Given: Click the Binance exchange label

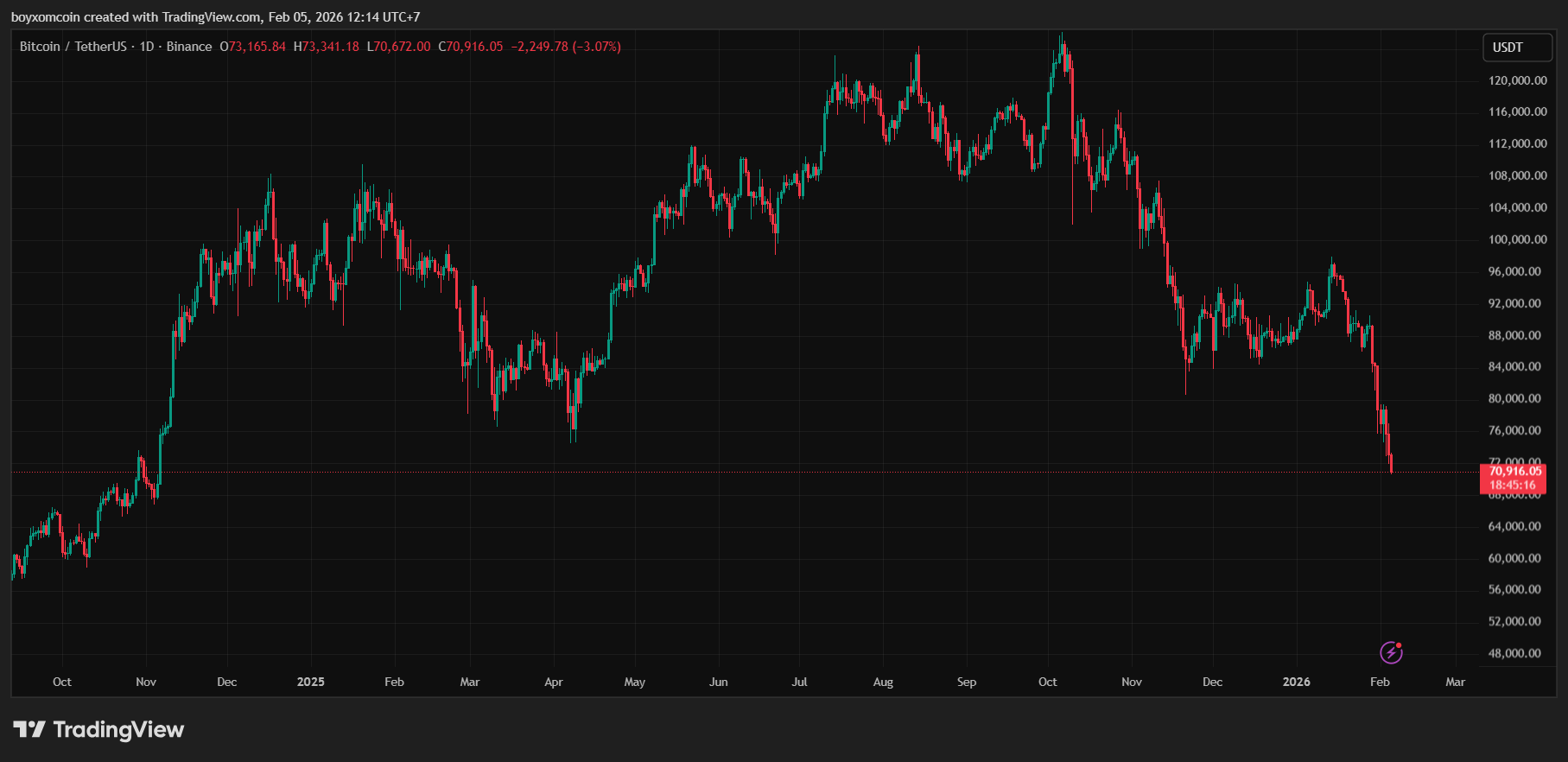Looking at the screenshot, I should [x=189, y=47].
